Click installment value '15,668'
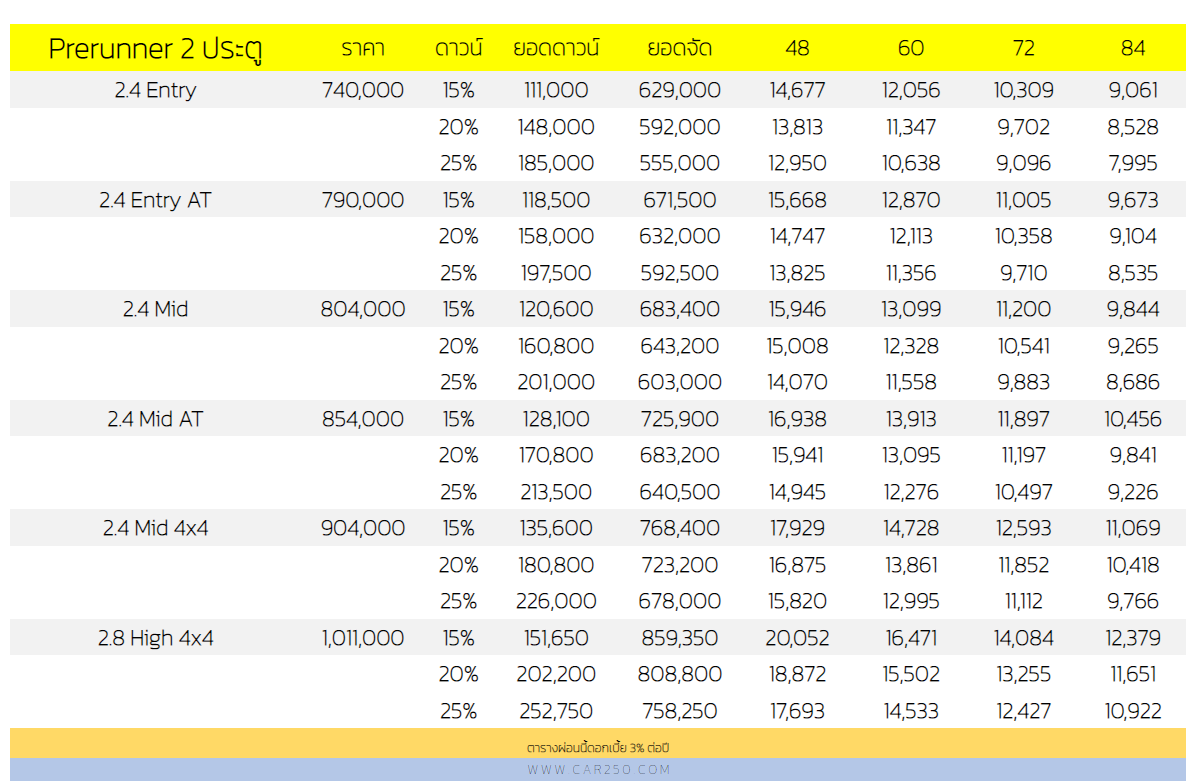Viewport: 1198px width, 784px height. click(797, 200)
